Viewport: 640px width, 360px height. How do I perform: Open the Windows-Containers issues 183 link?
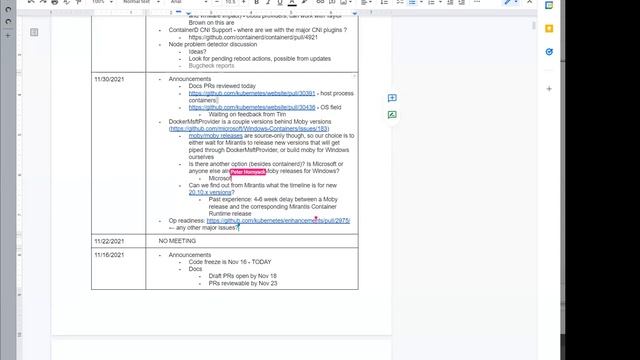click(x=249, y=129)
